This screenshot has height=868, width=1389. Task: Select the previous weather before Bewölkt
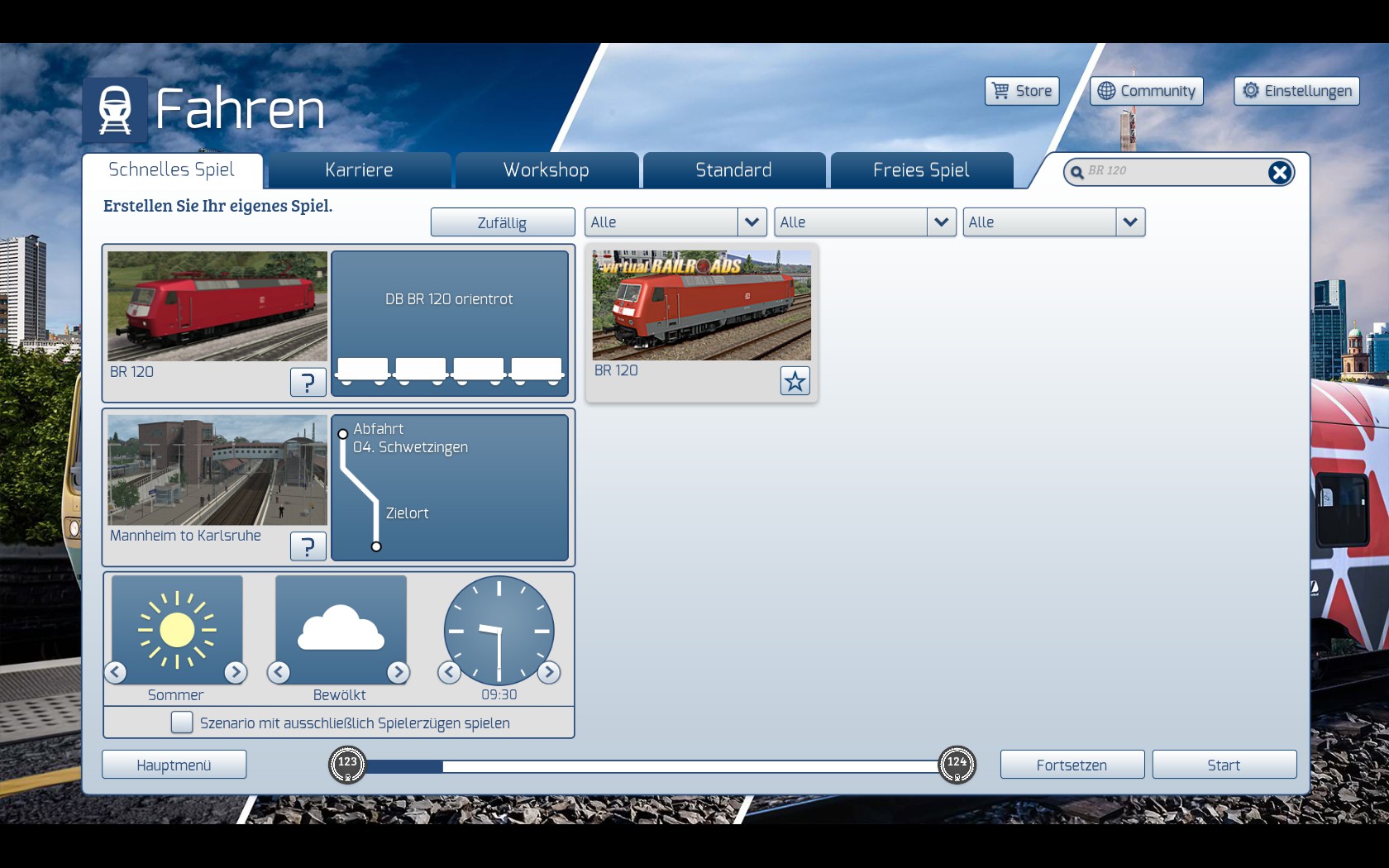tap(279, 672)
